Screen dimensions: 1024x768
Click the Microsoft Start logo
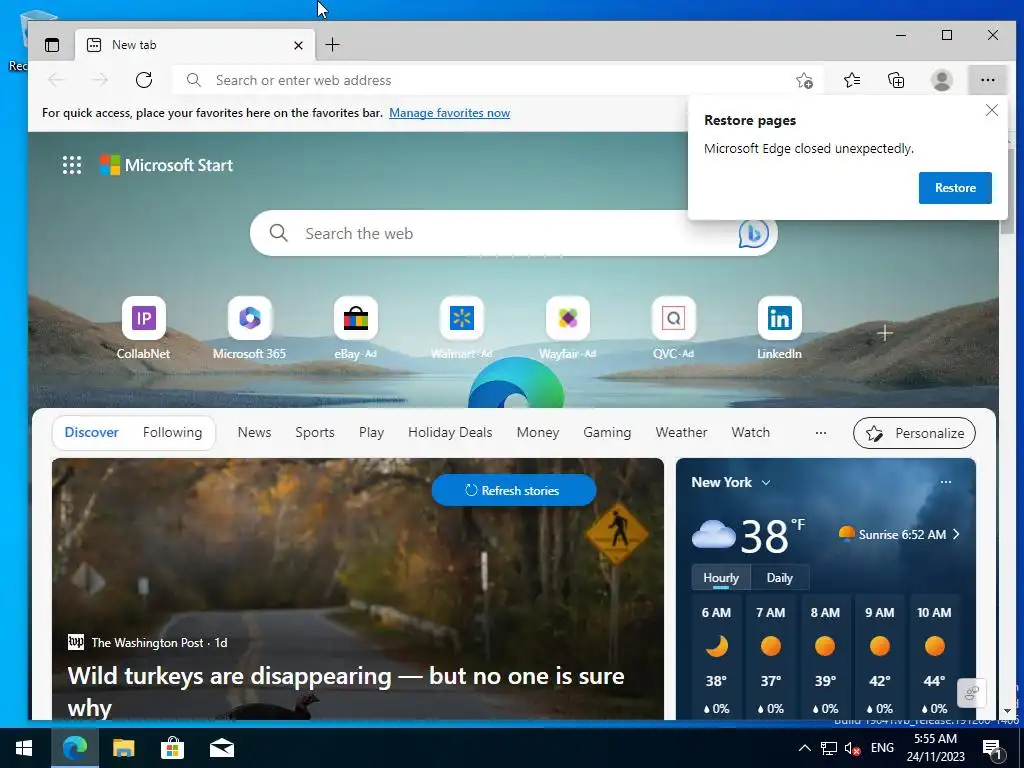coord(166,165)
